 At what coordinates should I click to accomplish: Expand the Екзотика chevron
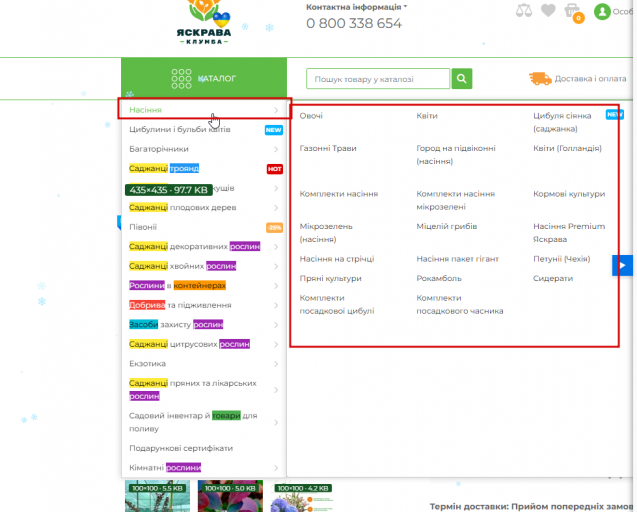pos(276,364)
